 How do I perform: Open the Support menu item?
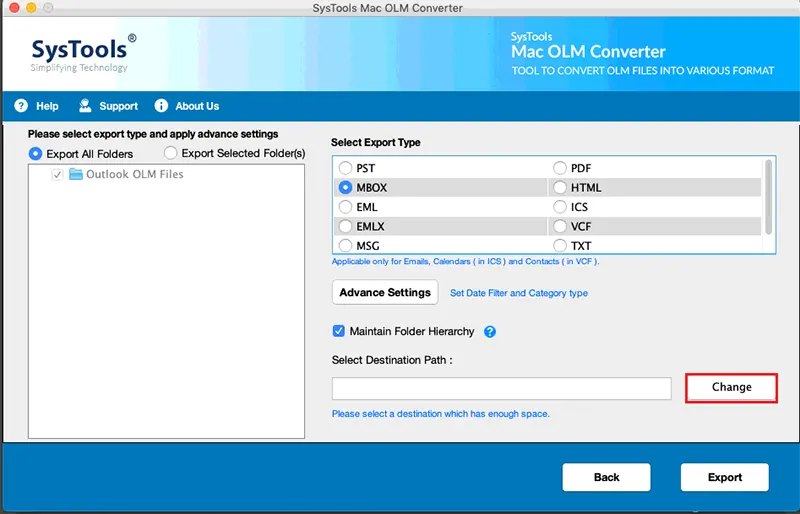(x=118, y=106)
